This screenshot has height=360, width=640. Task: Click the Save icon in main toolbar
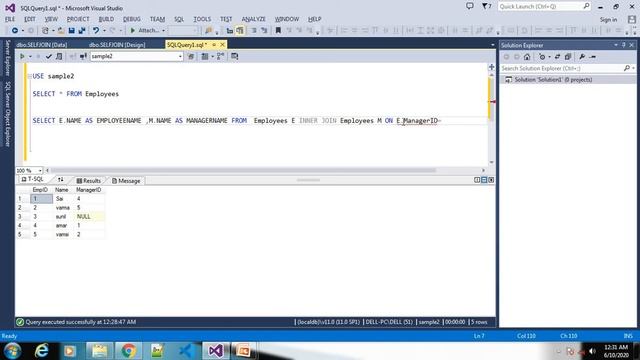71,31
